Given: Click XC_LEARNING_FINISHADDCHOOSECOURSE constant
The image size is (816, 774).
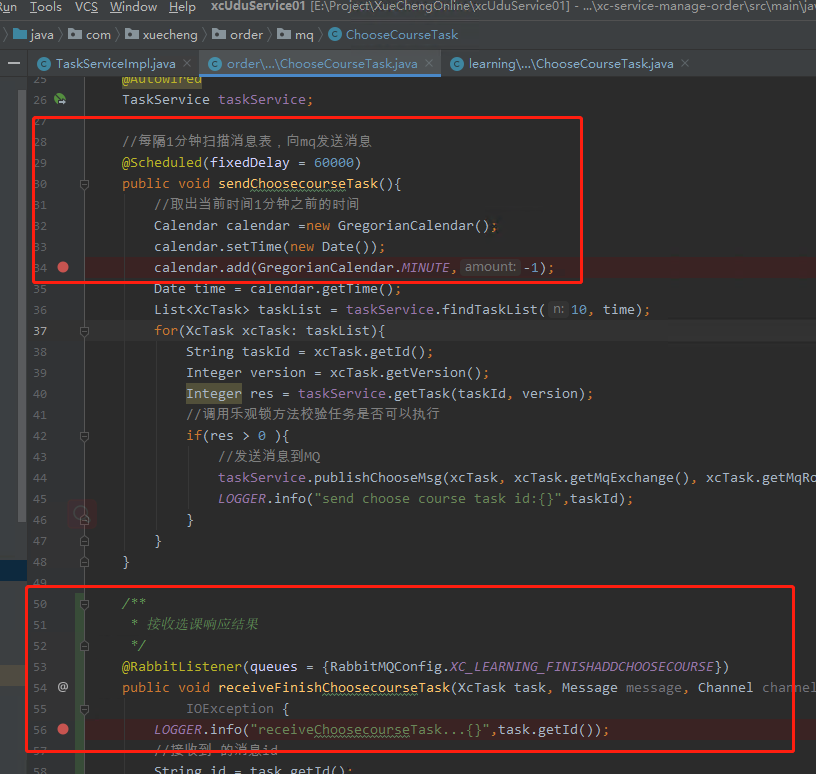Looking at the screenshot, I should 581,667.
